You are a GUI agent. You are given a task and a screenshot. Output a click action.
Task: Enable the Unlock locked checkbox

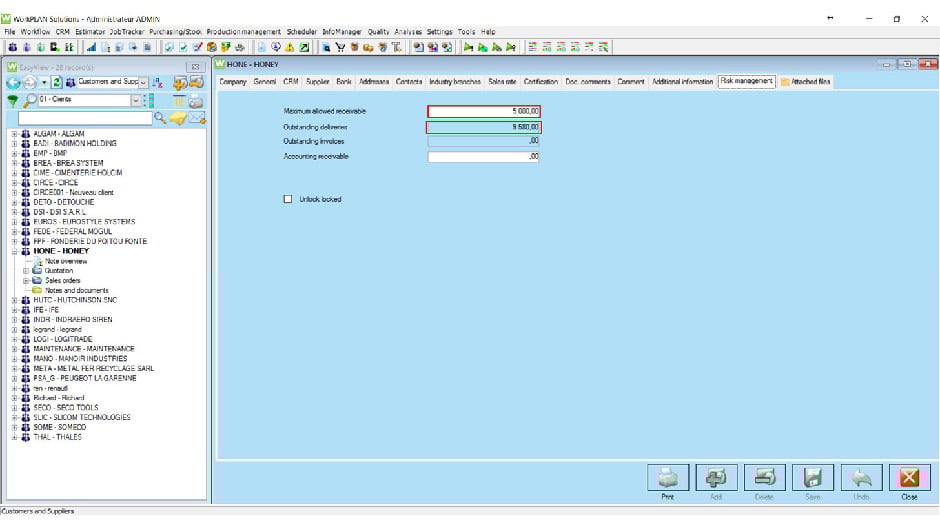click(288, 199)
